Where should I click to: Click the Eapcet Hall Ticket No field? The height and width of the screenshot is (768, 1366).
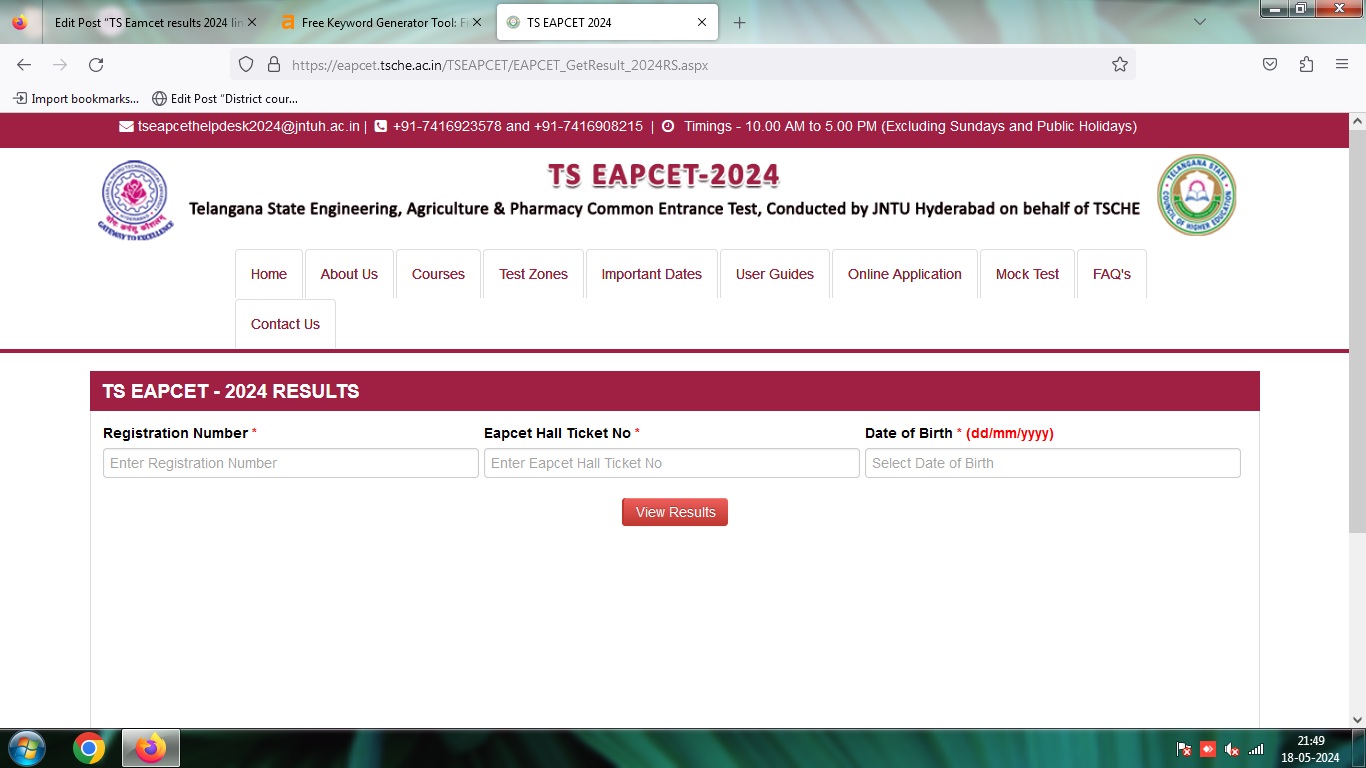(672, 463)
